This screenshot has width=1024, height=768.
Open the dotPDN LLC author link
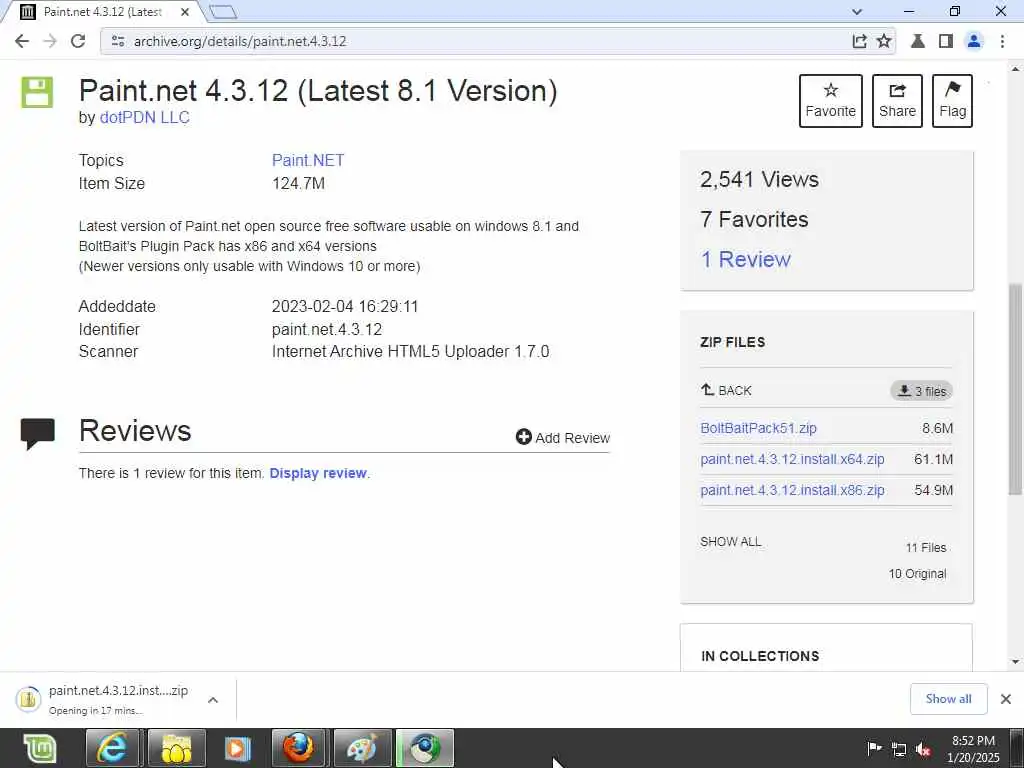tap(144, 118)
